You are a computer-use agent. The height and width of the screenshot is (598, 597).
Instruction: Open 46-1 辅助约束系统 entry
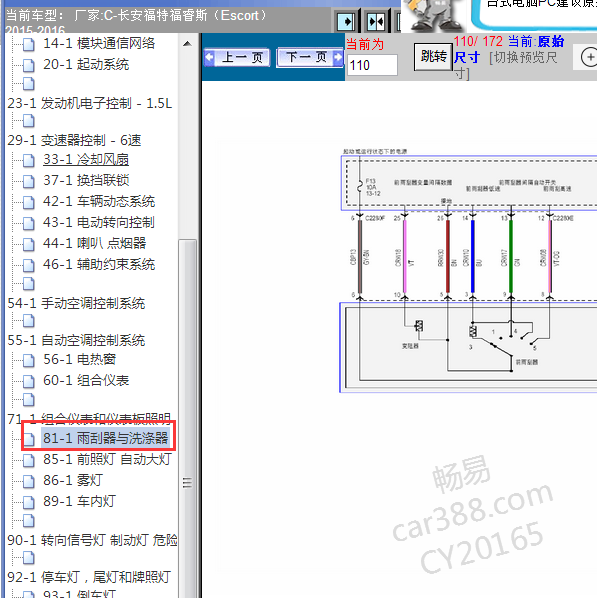(99, 264)
